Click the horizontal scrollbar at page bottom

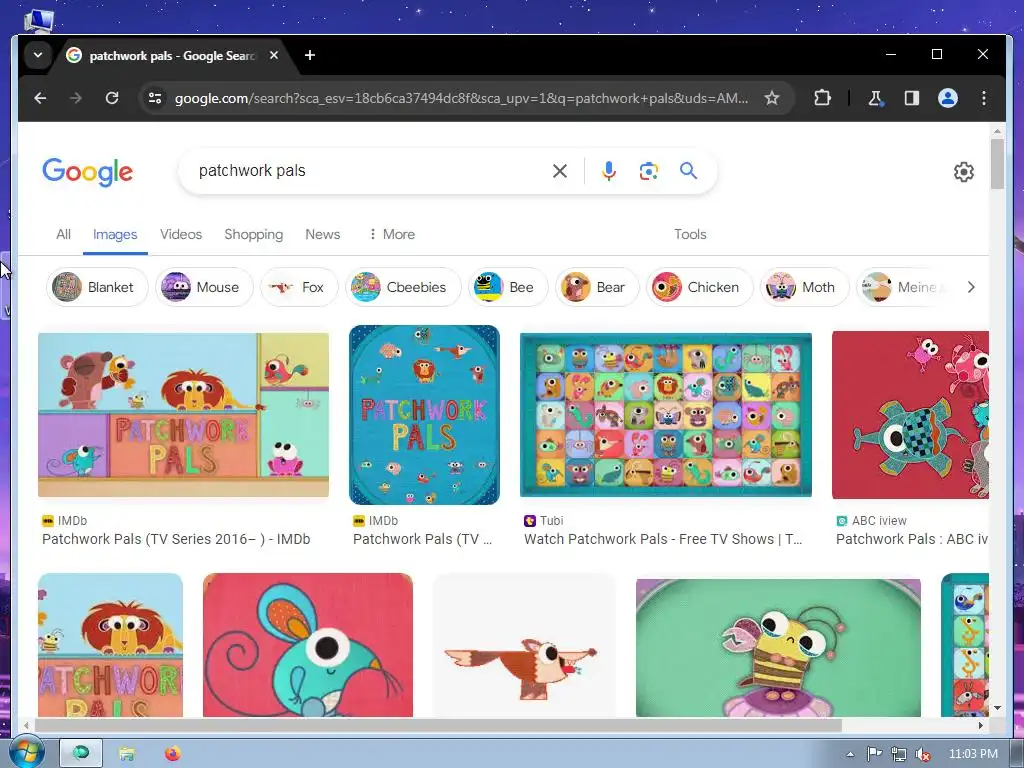click(x=438, y=725)
